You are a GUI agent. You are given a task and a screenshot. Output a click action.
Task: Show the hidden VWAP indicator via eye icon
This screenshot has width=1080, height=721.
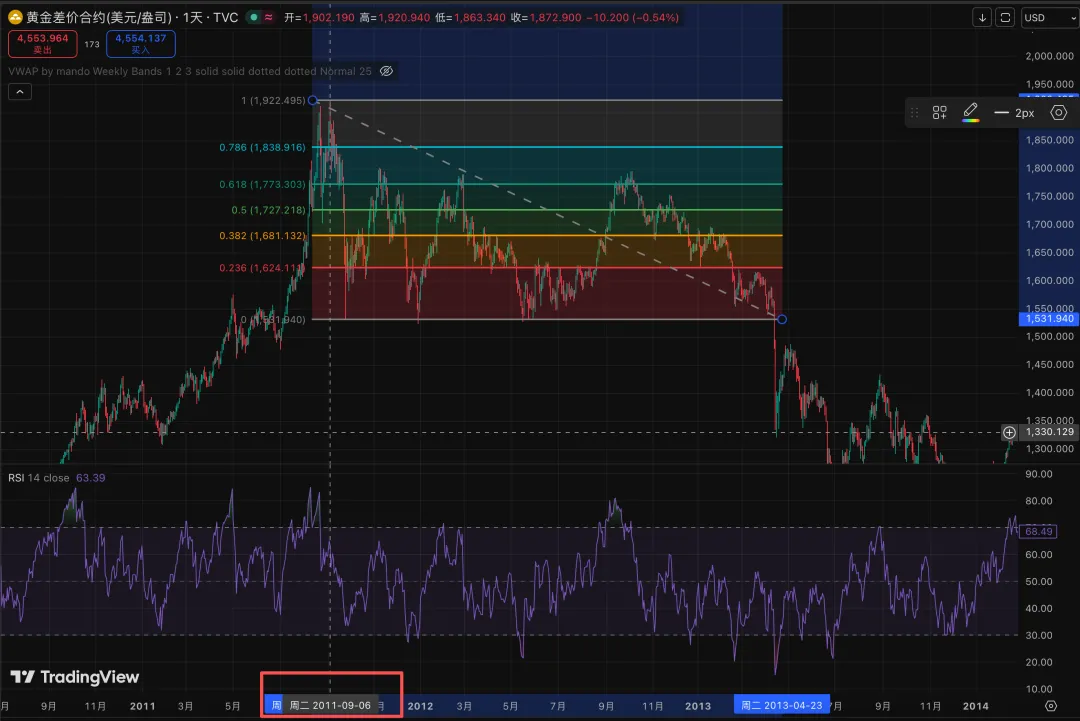click(x=386, y=71)
